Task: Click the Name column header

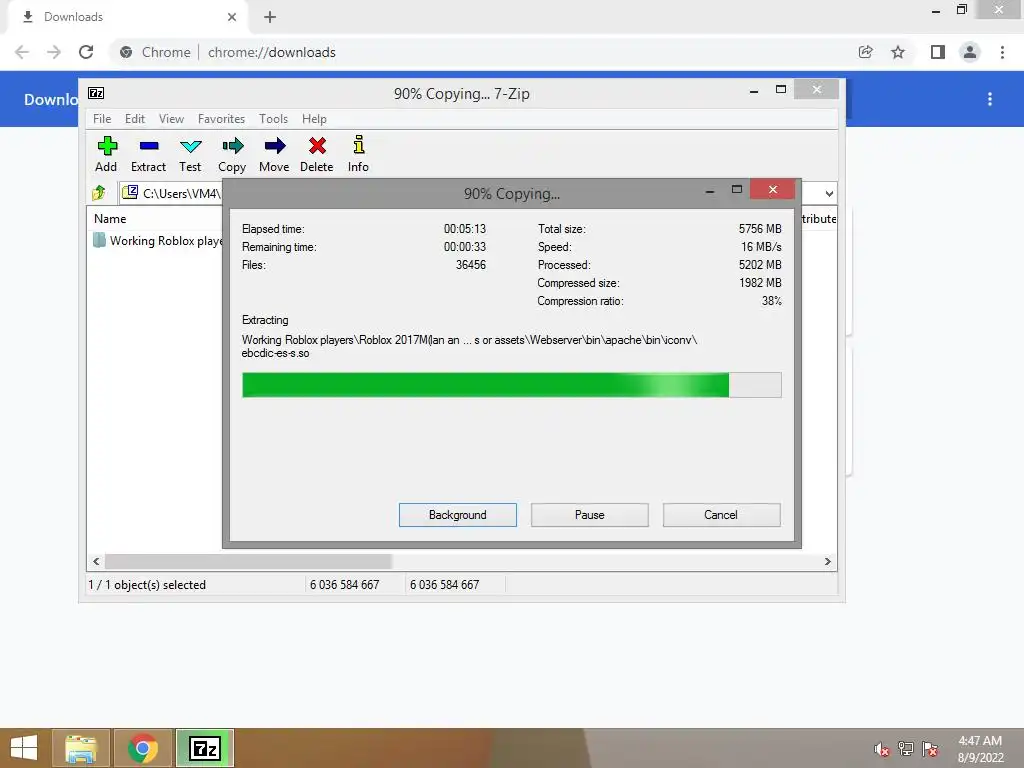Action: (110, 219)
